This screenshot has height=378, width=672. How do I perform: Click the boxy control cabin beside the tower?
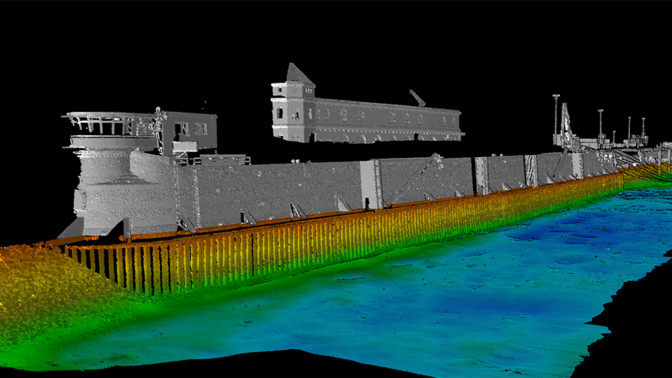(x=189, y=131)
